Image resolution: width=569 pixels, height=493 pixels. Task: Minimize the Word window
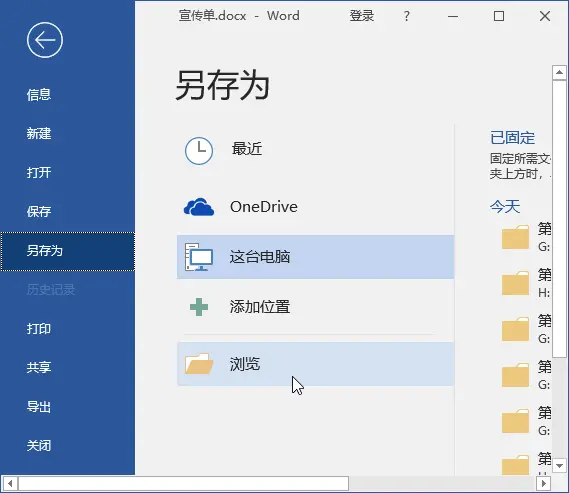(453, 16)
